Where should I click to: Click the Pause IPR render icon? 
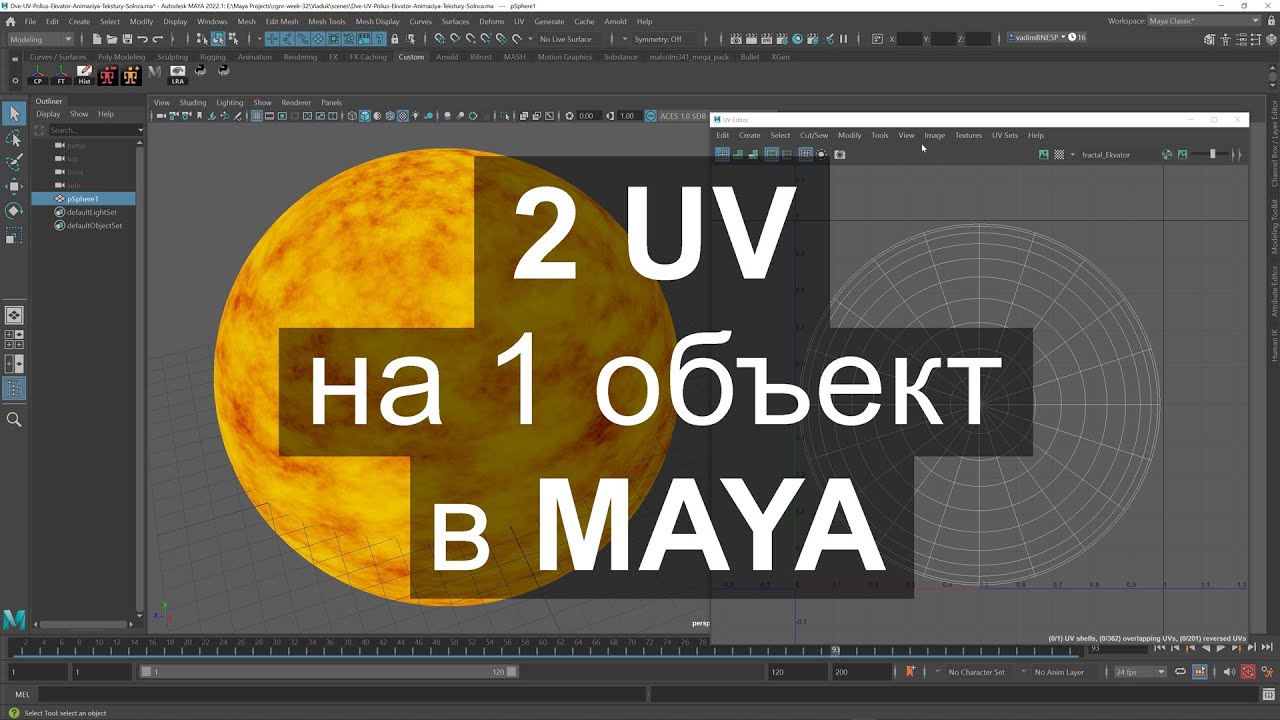click(x=843, y=39)
